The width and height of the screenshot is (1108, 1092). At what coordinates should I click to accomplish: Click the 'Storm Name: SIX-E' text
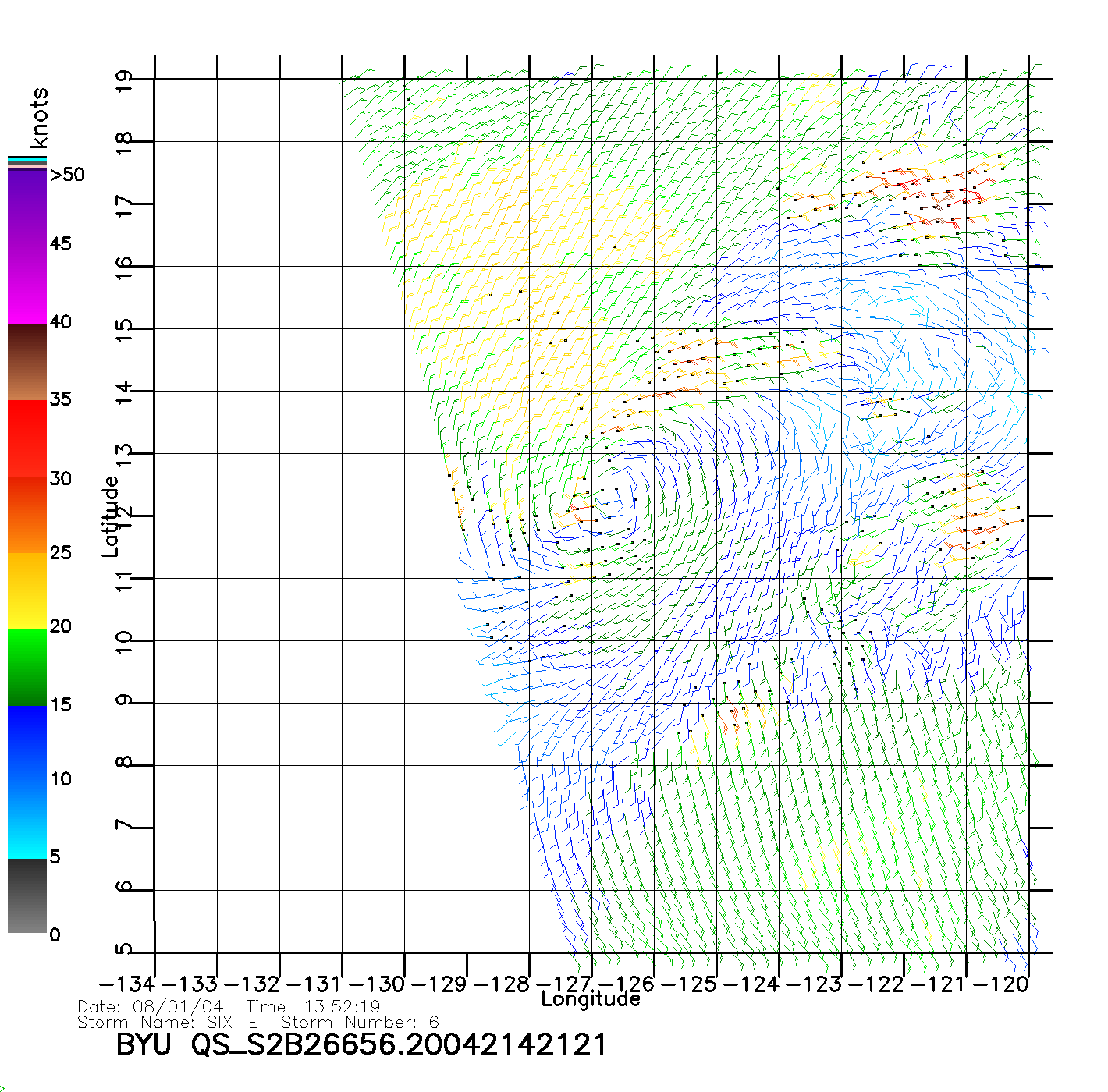pyautogui.click(x=167, y=1023)
